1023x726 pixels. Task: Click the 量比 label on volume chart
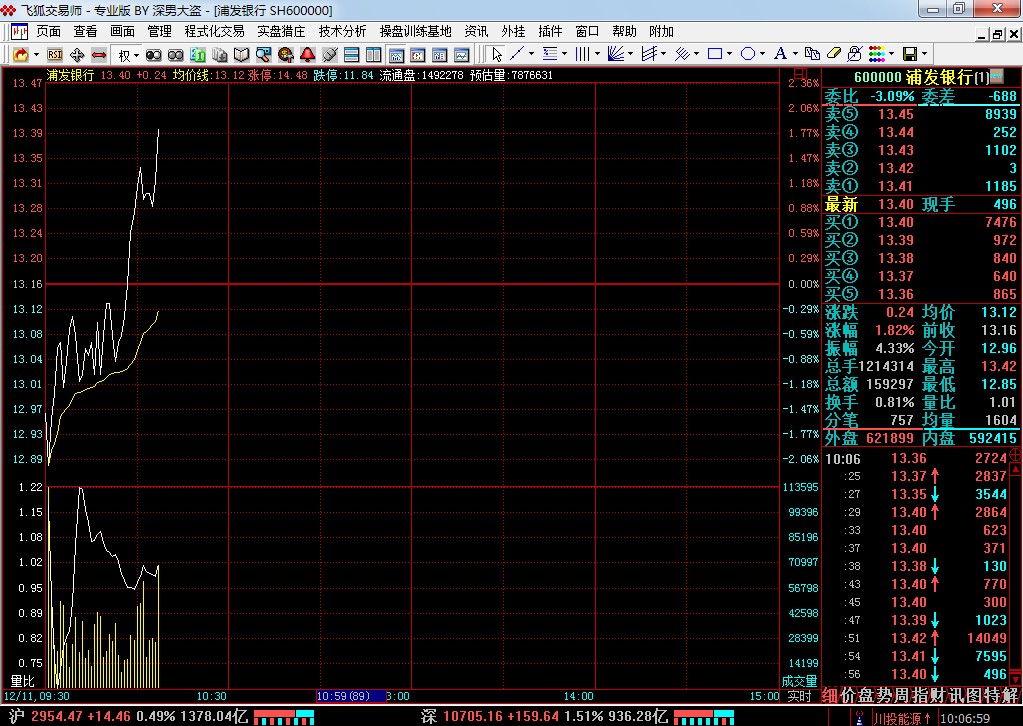coord(22,681)
